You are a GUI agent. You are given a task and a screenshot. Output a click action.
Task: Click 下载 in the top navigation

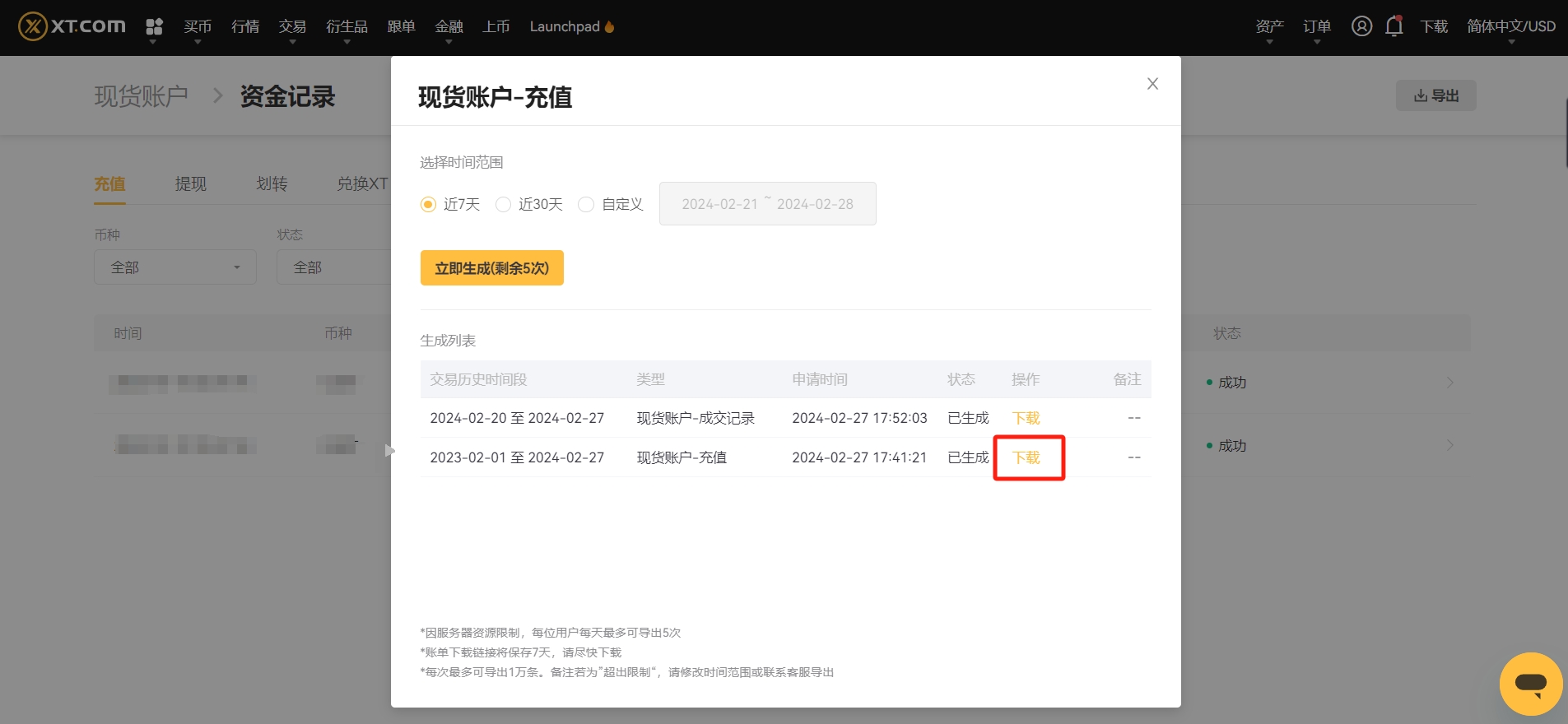pyautogui.click(x=1434, y=27)
